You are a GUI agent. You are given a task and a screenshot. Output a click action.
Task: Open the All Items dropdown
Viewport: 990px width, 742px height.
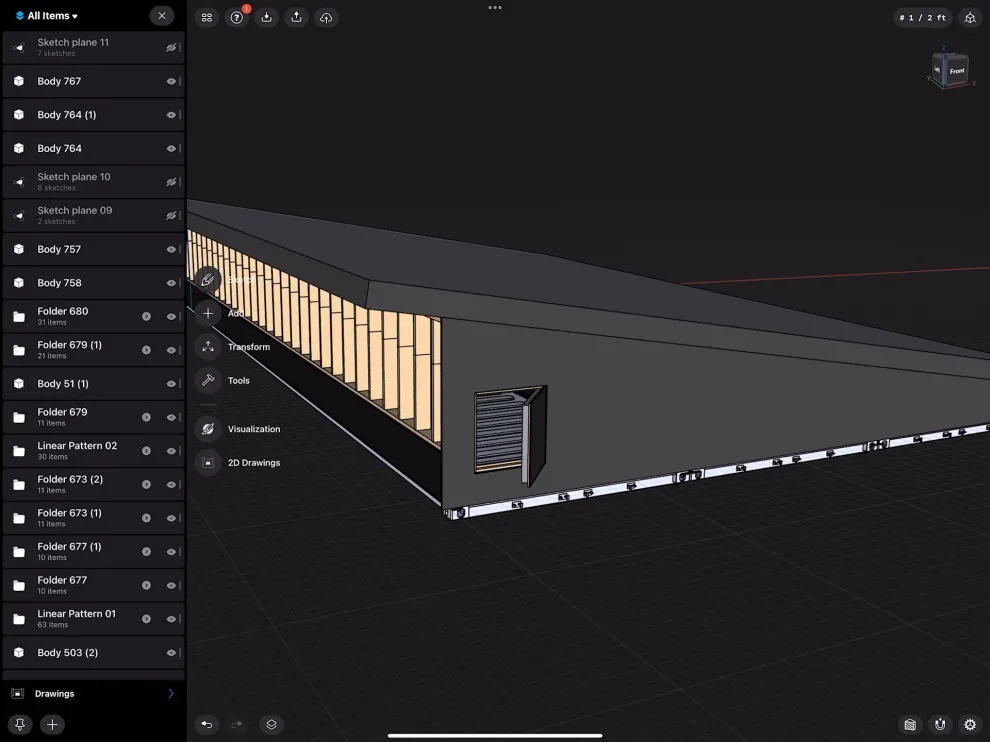point(47,16)
